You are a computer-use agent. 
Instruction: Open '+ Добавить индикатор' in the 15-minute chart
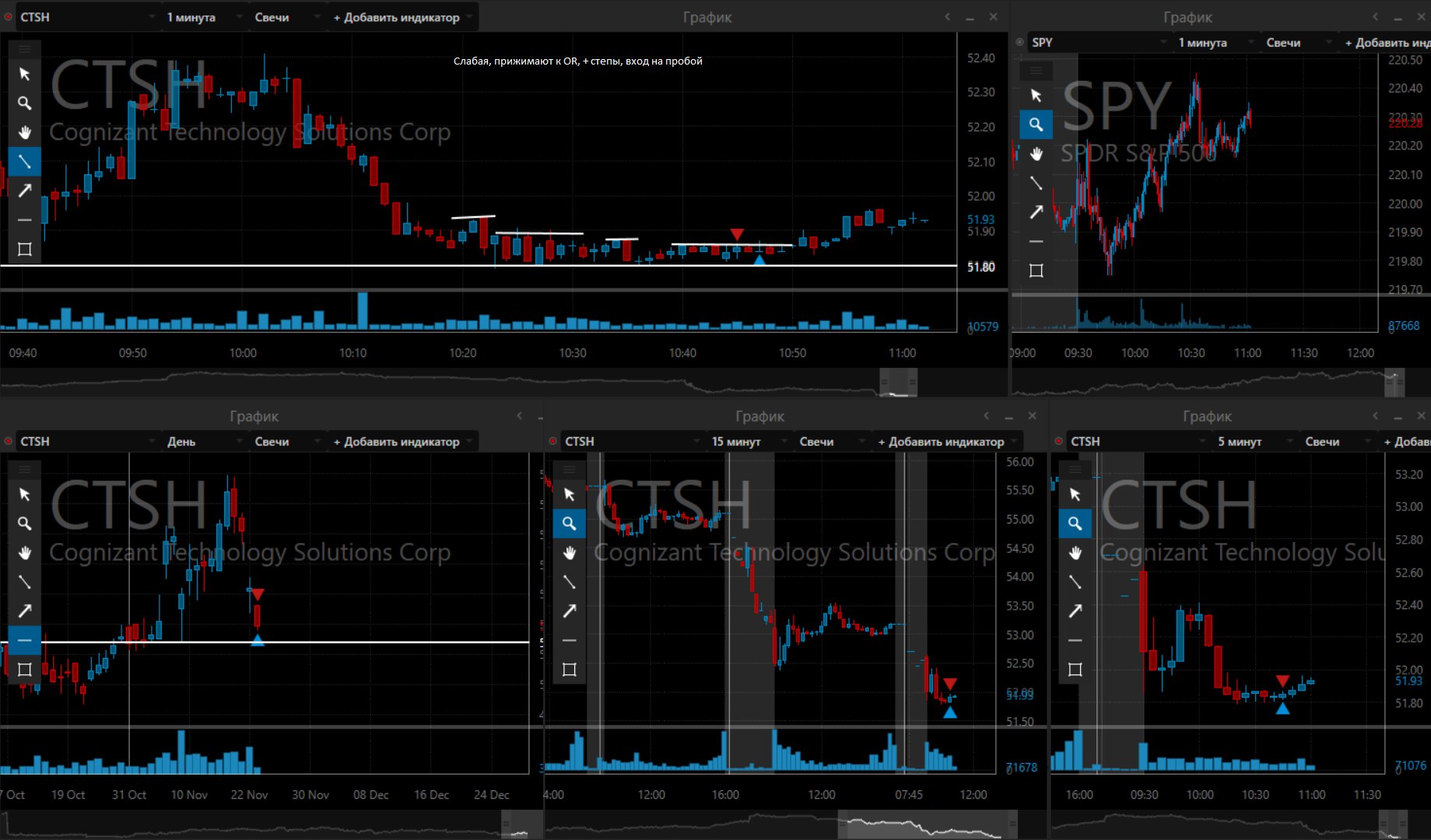947,442
